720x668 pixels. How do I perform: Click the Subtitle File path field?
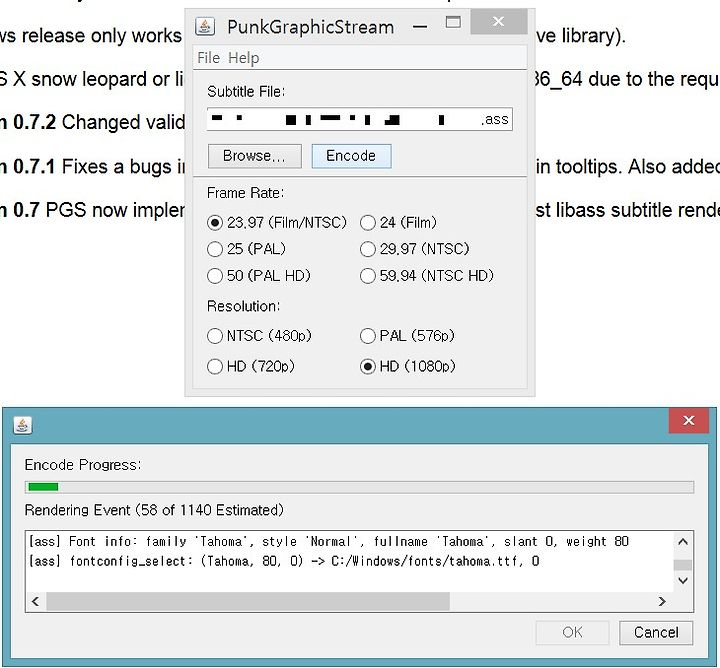tap(360, 119)
